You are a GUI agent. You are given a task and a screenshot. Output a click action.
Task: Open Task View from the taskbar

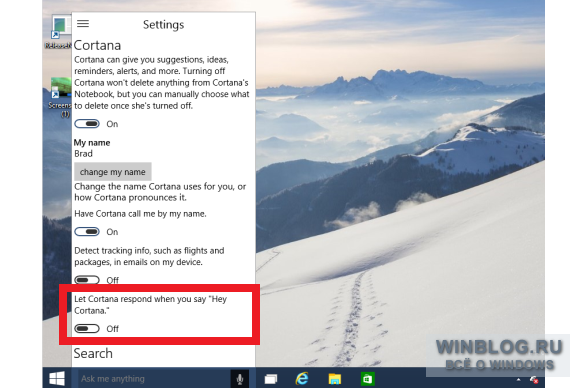pos(271,379)
